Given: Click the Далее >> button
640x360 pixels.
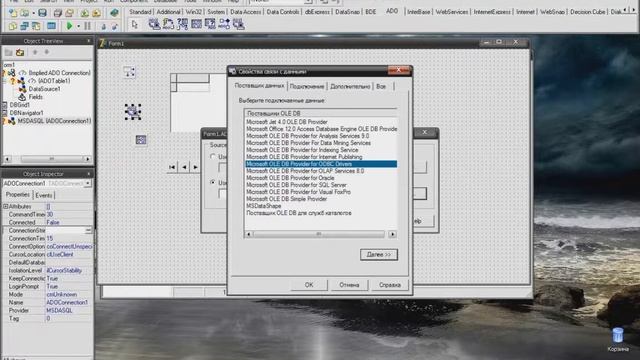Looking at the screenshot, I should coord(379,255).
